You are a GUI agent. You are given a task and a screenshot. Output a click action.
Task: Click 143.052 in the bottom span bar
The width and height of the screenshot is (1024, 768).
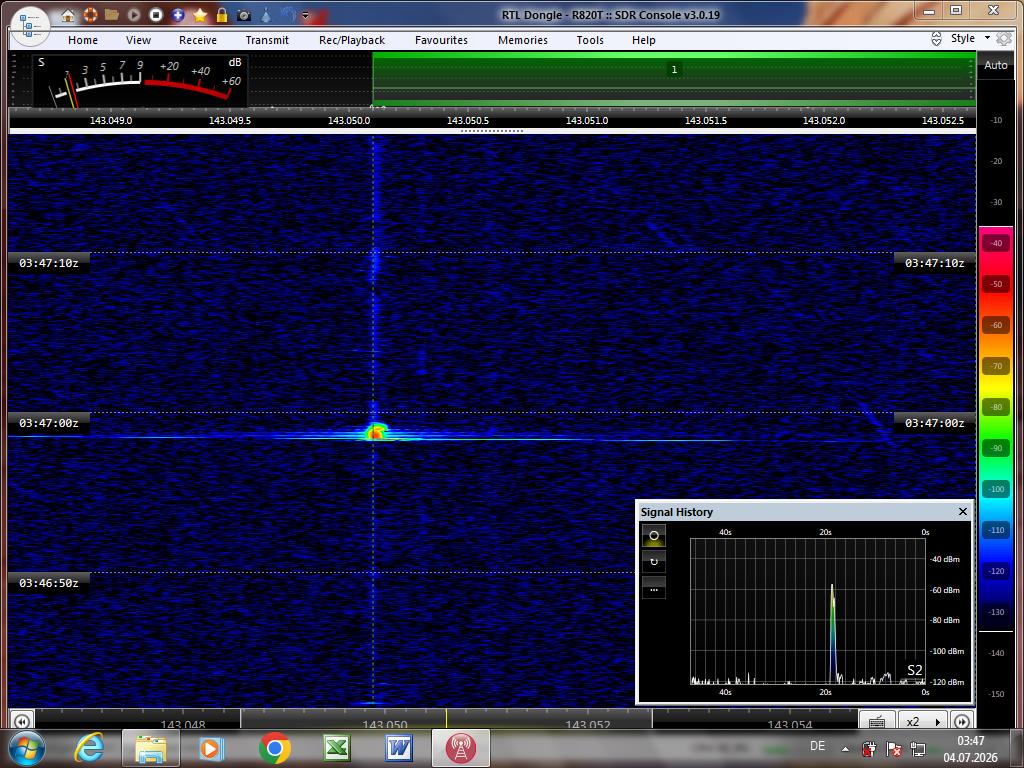[x=588, y=724]
